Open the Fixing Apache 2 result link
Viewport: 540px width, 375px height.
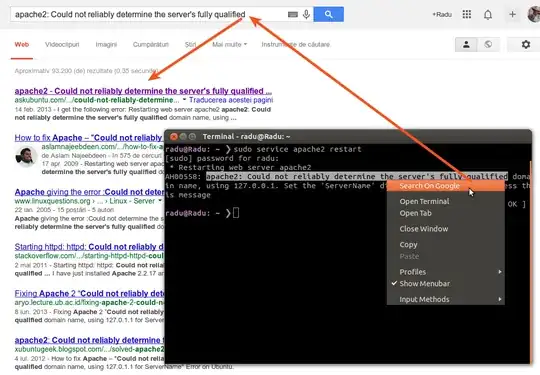pos(89,293)
